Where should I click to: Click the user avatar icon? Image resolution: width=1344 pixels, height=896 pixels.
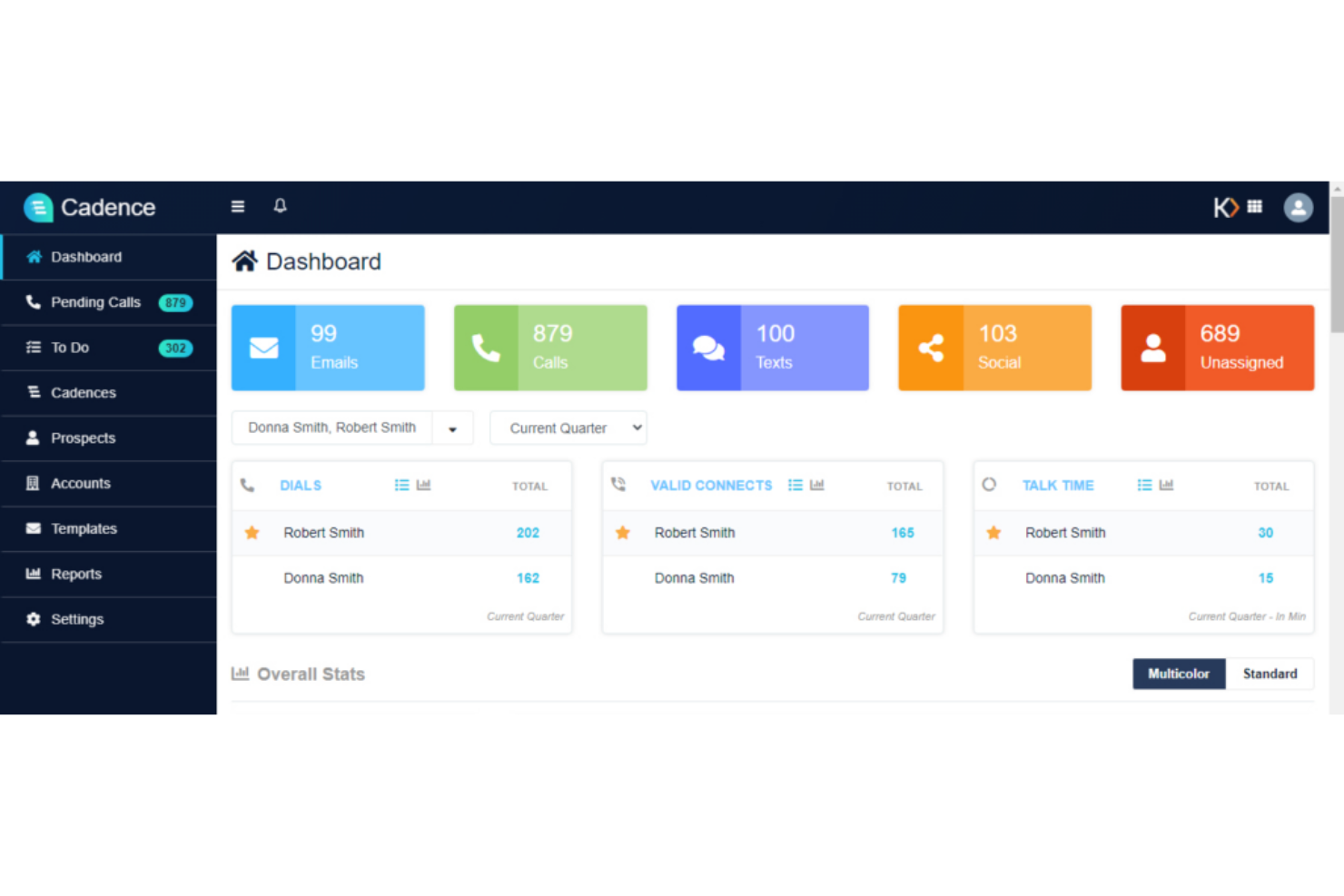[x=1299, y=207]
